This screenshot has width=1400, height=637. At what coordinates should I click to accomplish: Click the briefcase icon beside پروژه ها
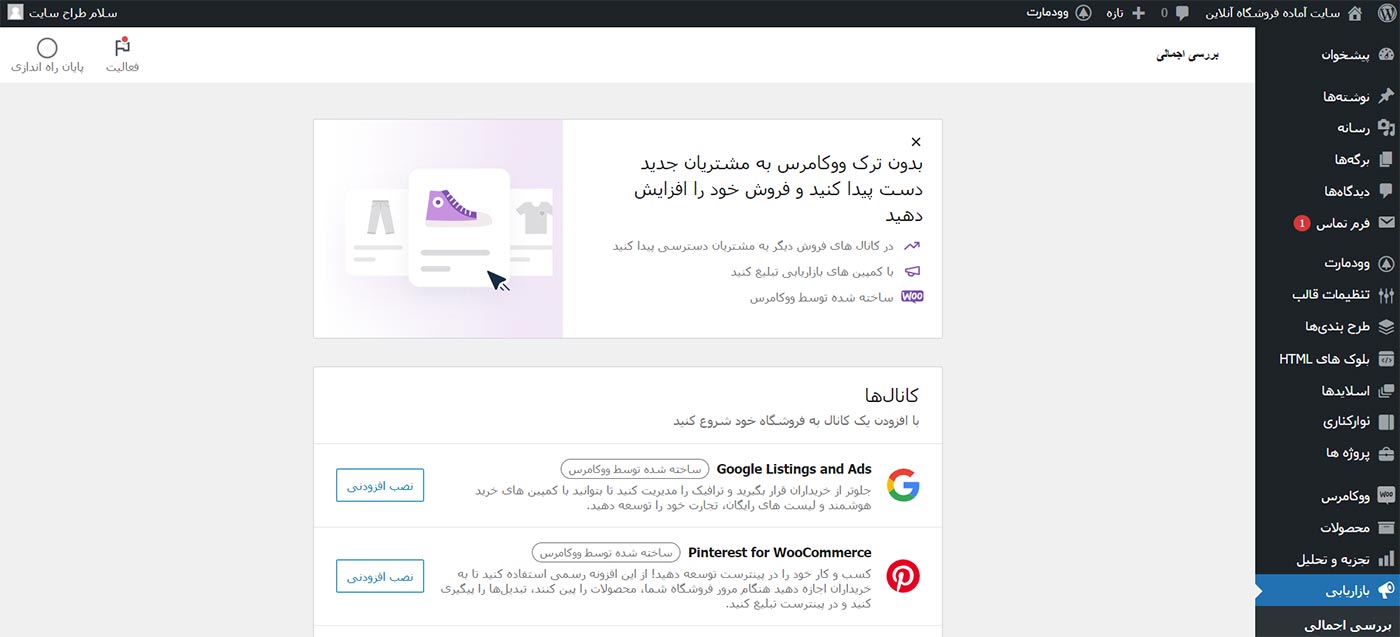point(1386,453)
